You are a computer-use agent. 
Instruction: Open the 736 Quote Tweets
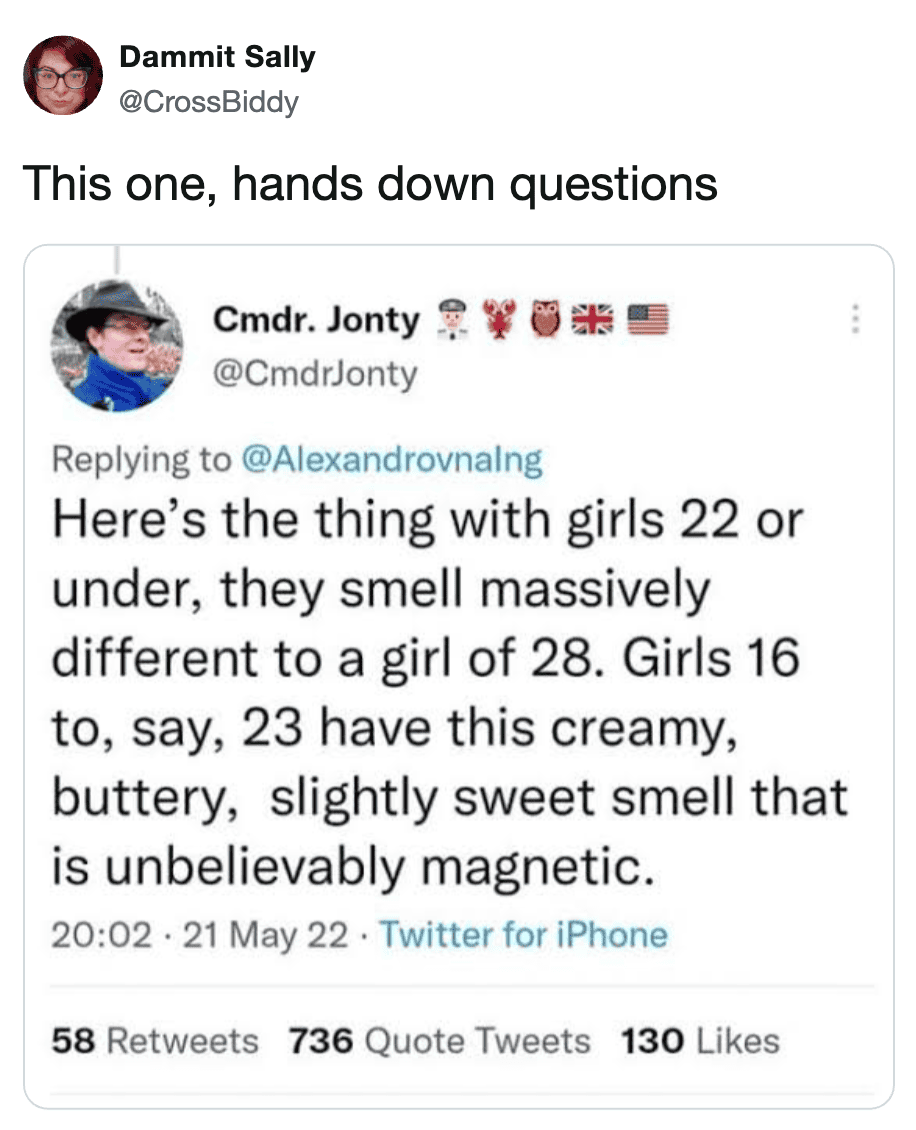pyautogui.click(x=440, y=1041)
